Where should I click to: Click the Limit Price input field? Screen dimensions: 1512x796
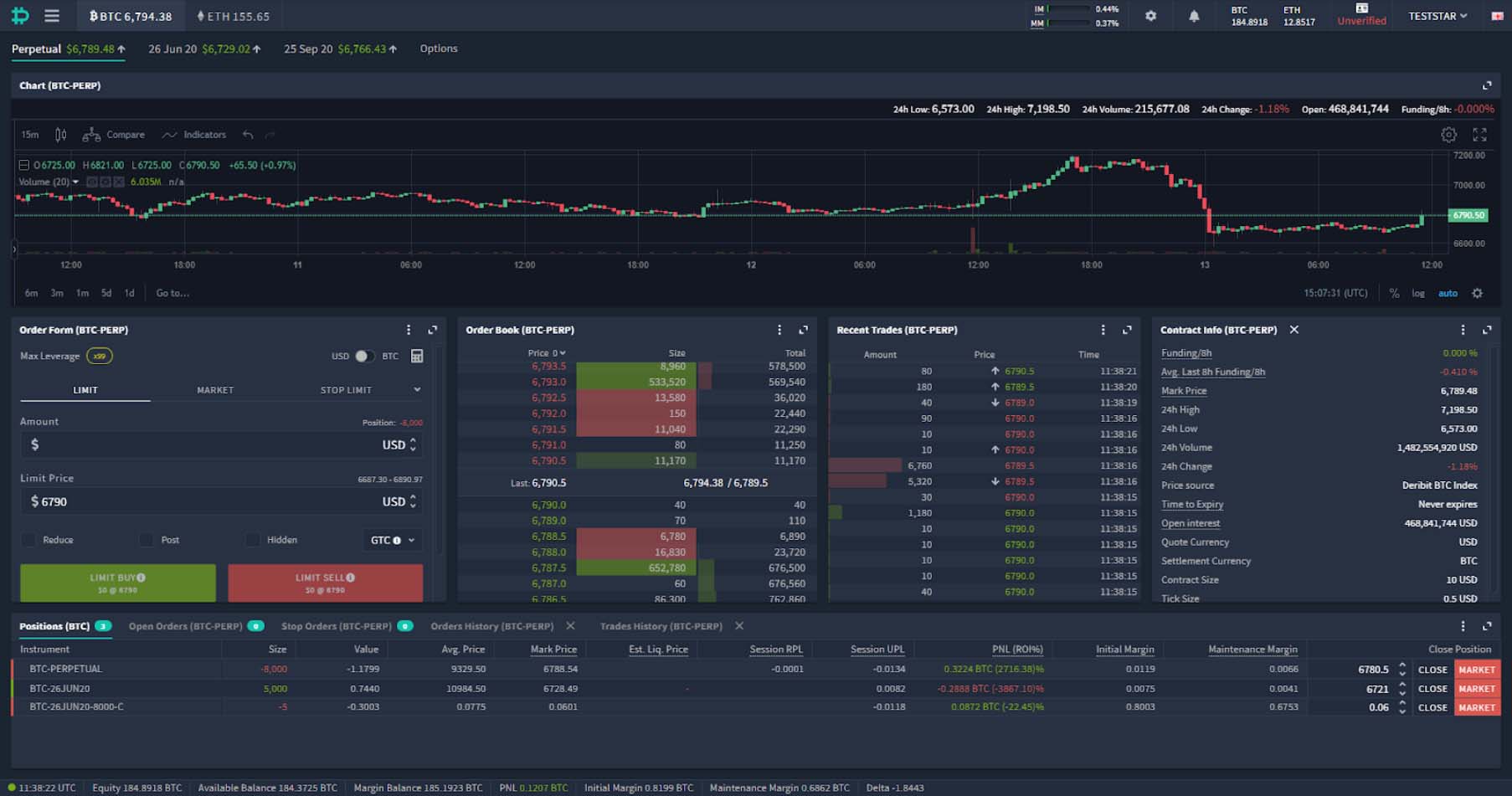221,501
